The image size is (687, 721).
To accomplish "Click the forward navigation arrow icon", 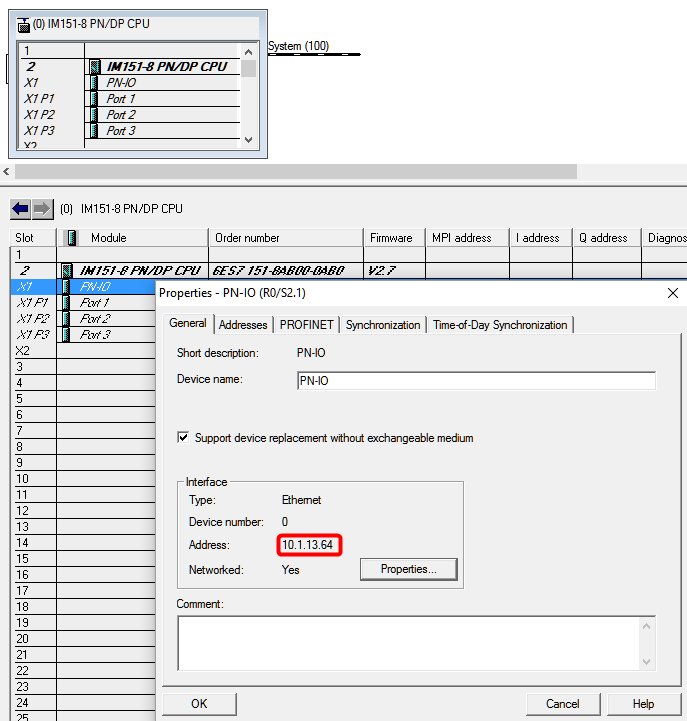I will point(42,209).
